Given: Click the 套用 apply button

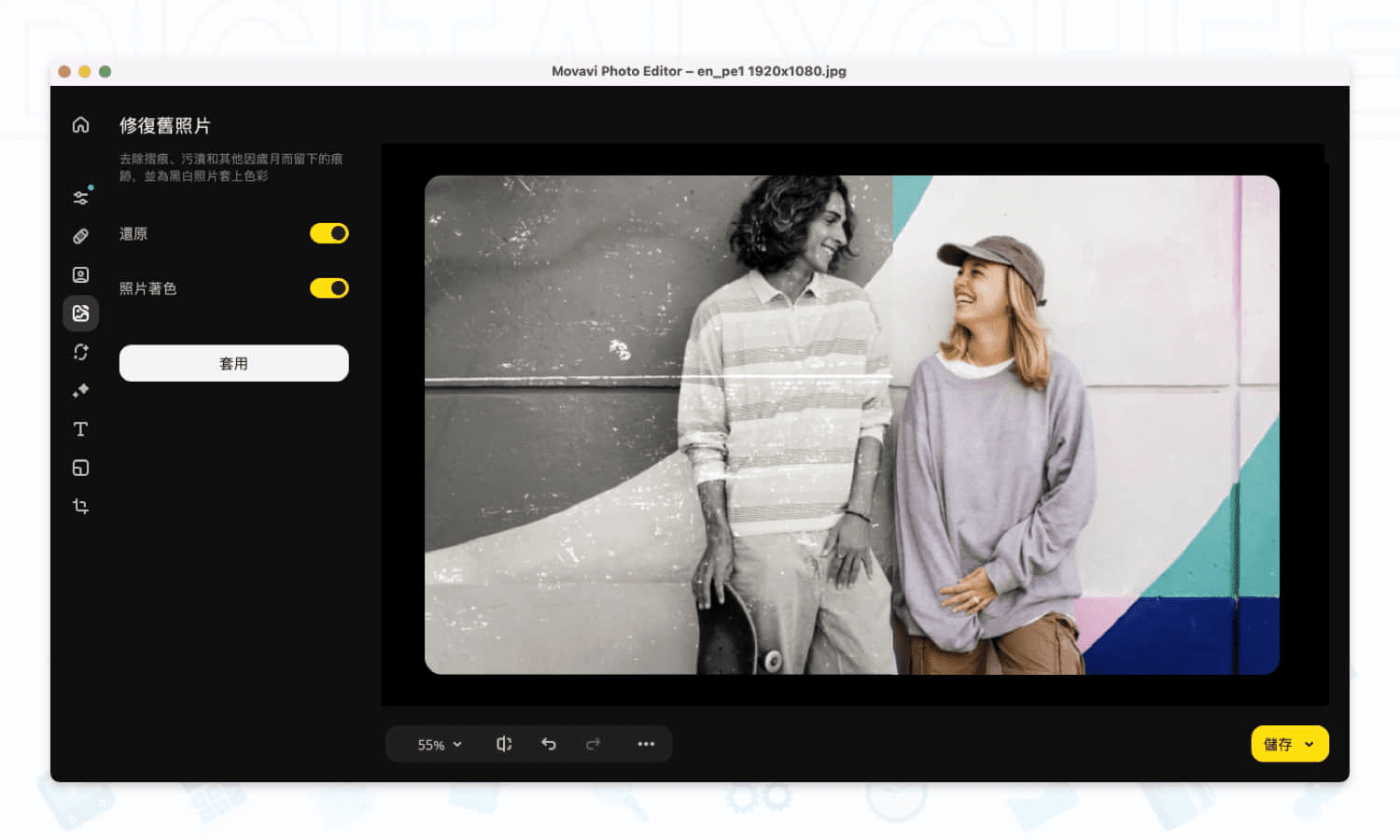Looking at the screenshot, I should 233,363.
